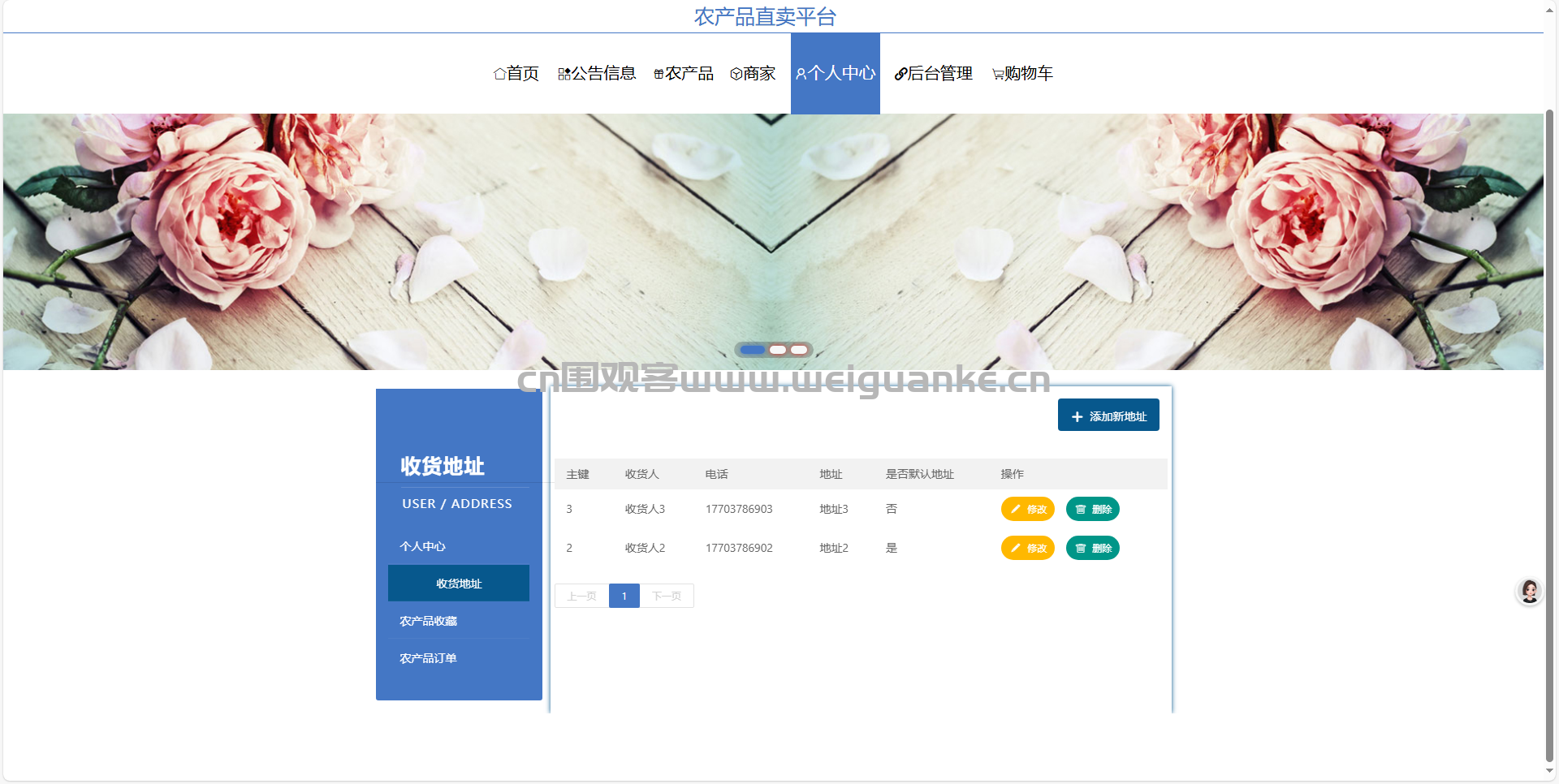The width and height of the screenshot is (1559, 784).
Task: Click trash icon in 收货人2 row
Action: click(x=1081, y=548)
